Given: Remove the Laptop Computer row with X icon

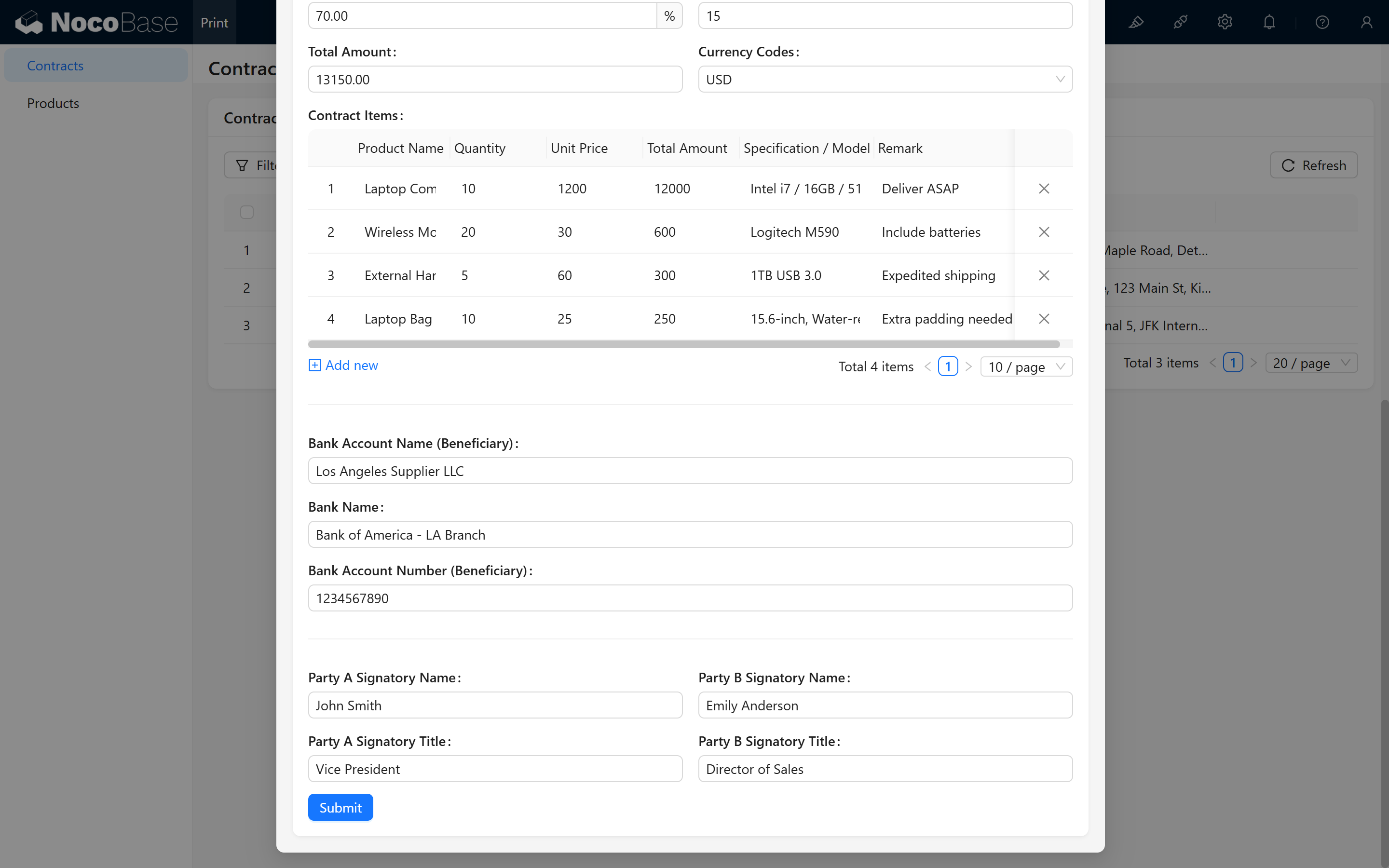Looking at the screenshot, I should (x=1044, y=188).
